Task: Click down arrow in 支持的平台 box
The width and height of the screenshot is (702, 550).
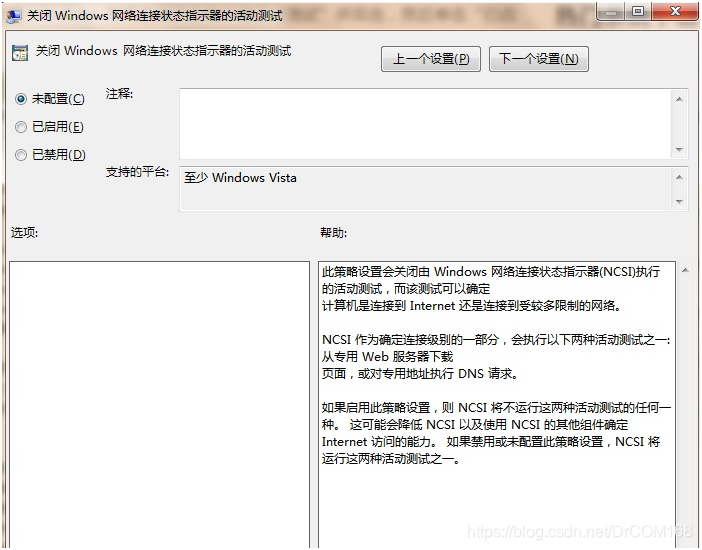Action: [679, 202]
